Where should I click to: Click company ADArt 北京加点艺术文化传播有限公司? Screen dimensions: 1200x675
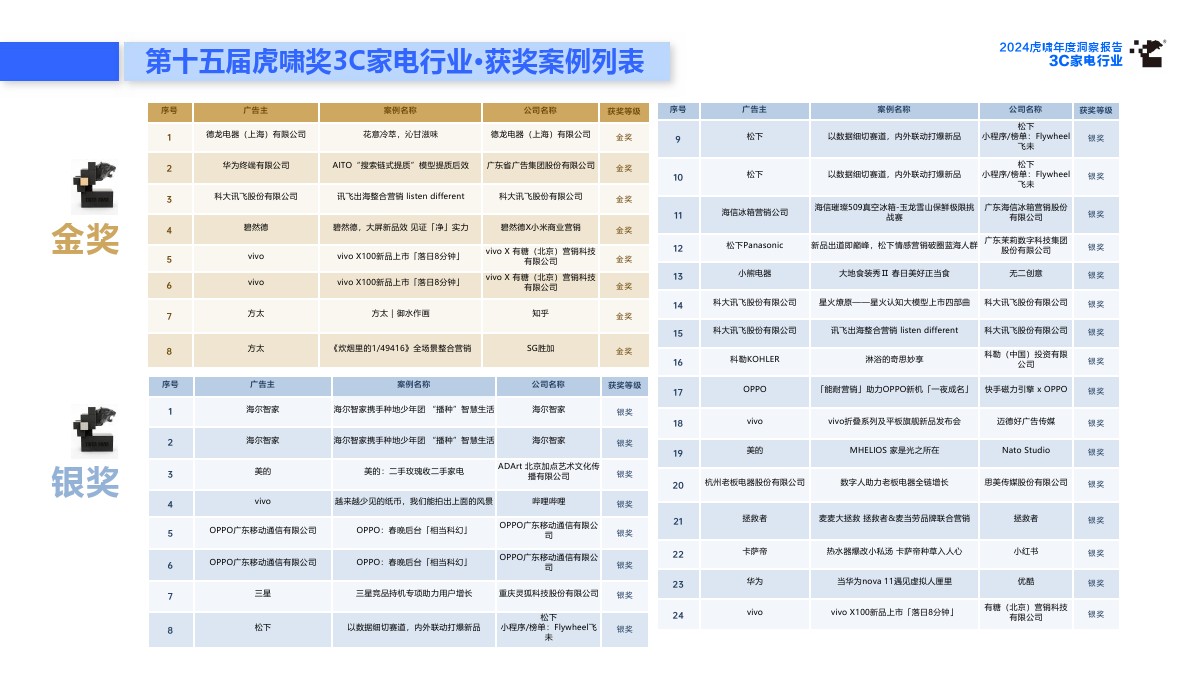(x=548, y=471)
